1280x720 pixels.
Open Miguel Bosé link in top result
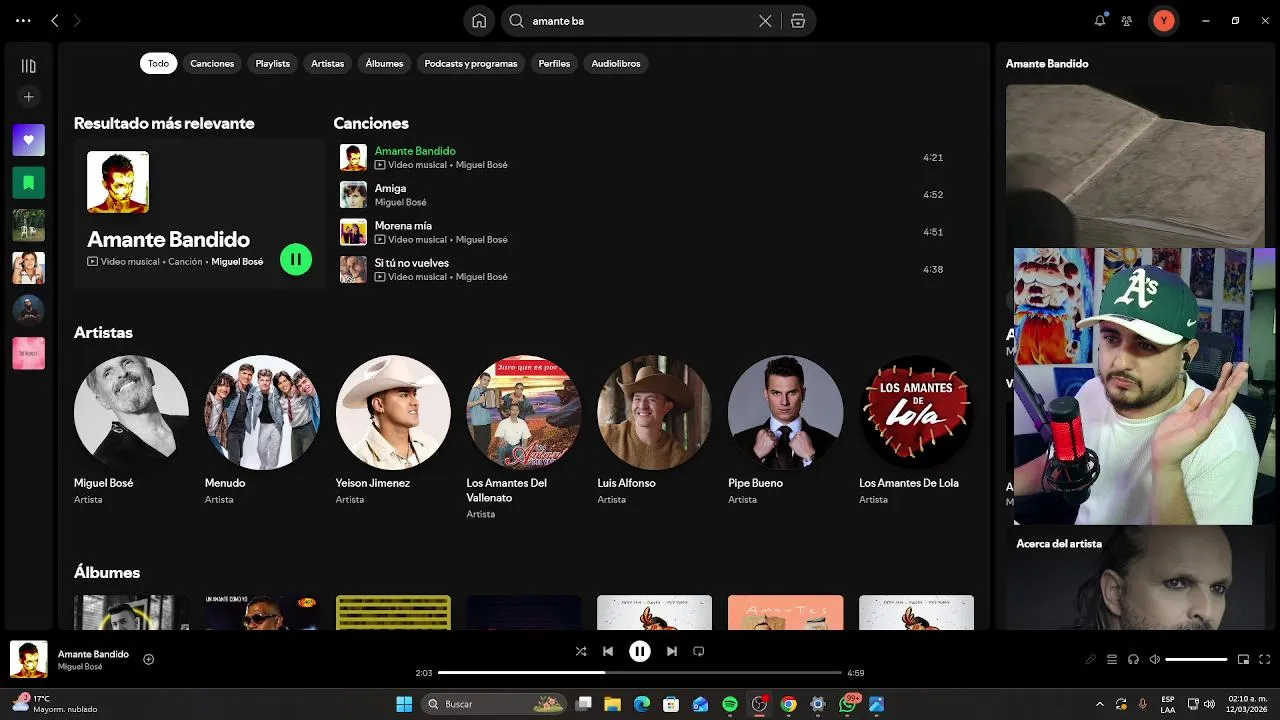click(x=237, y=261)
